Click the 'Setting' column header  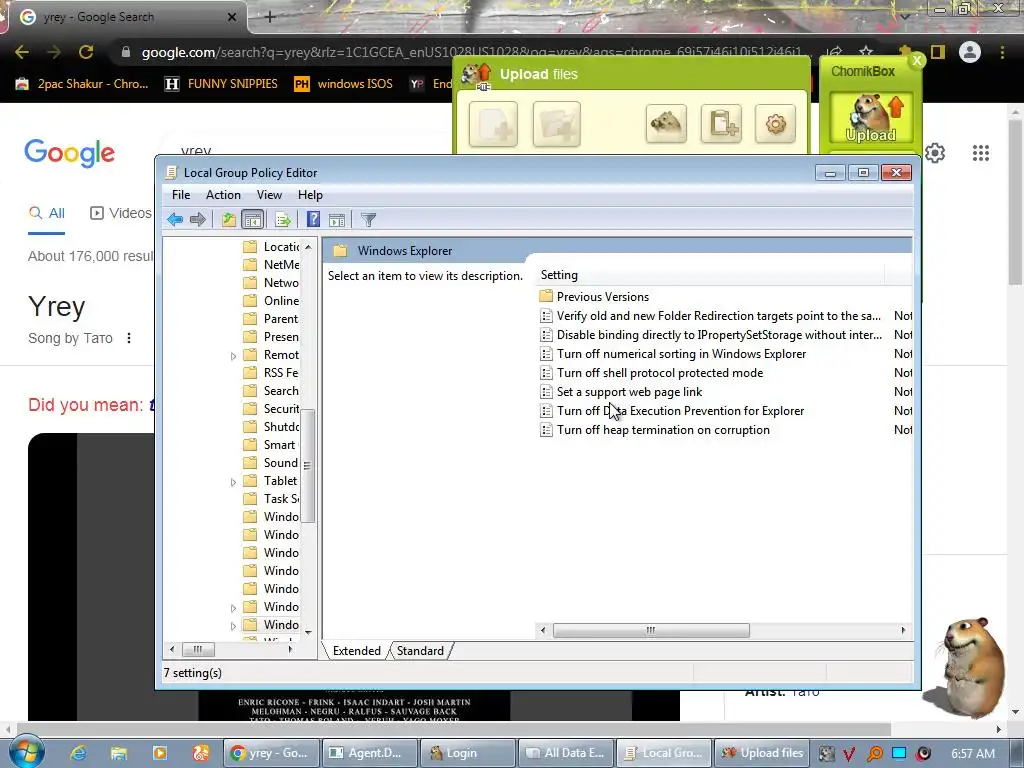click(711, 275)
